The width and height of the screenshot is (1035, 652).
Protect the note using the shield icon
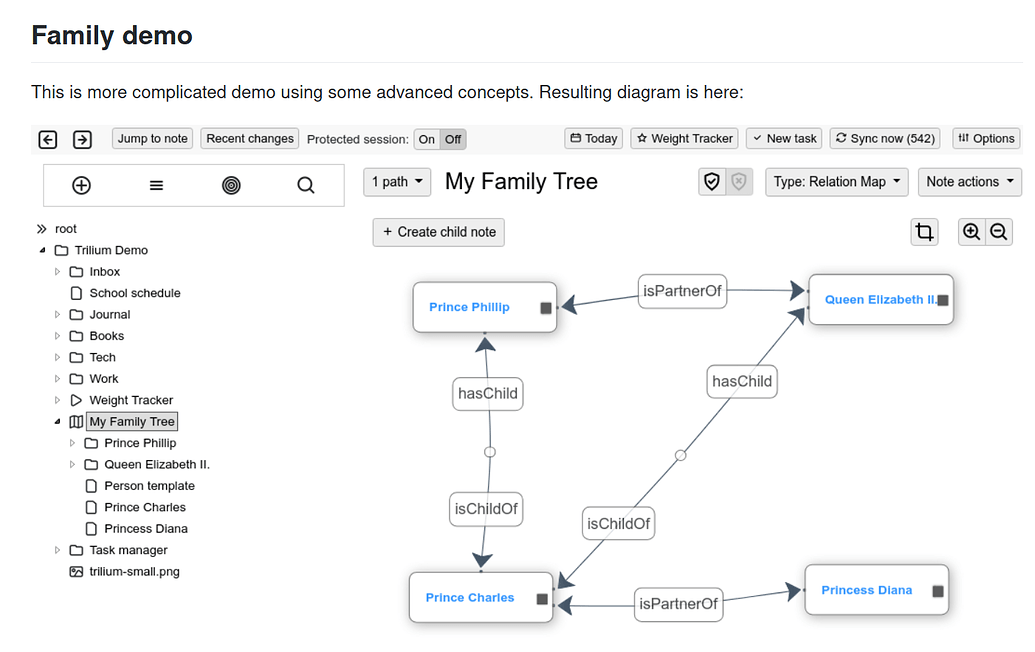tap(711, 182)
